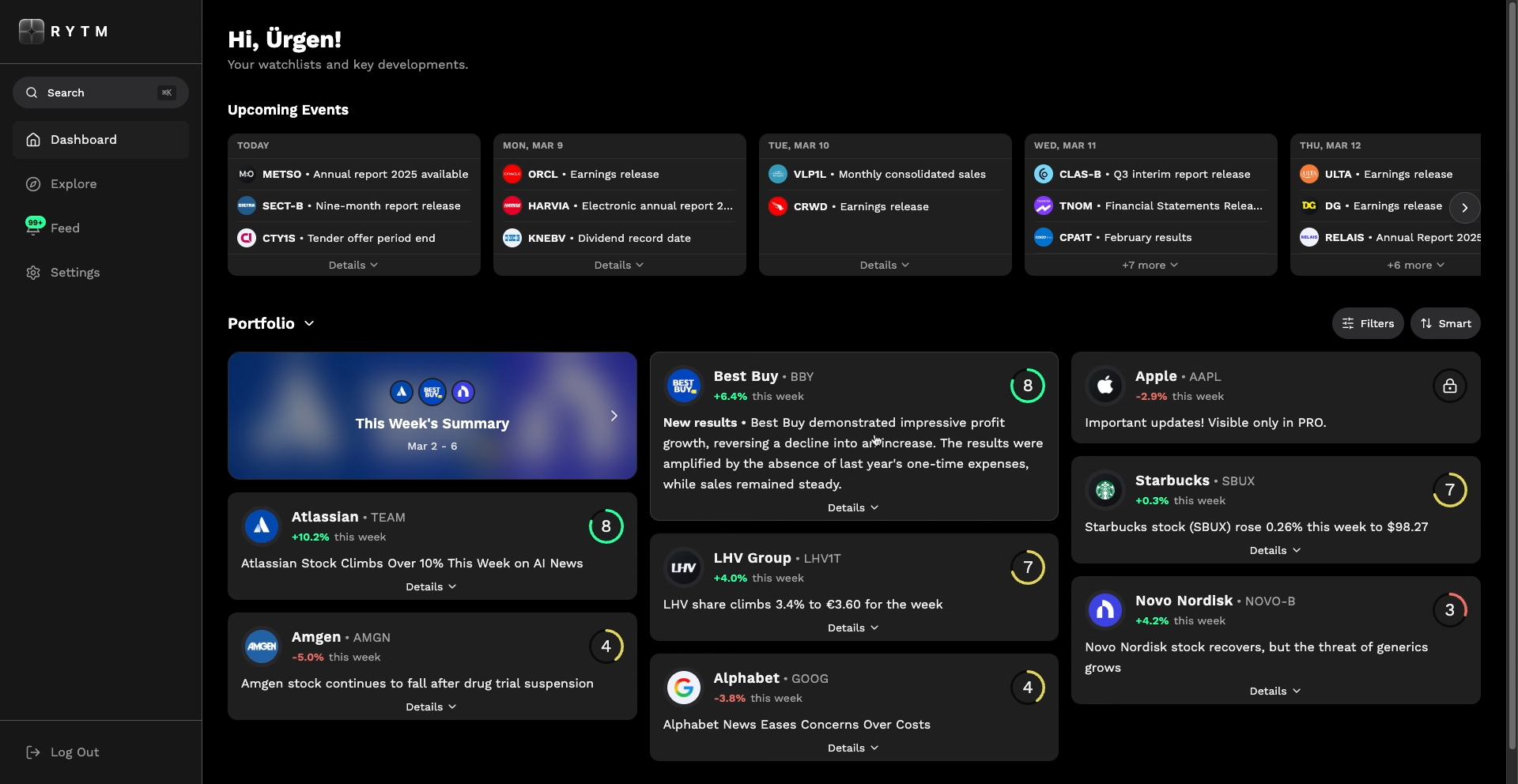Open the Settings page
The height and width of the screenshot is (784, 1518).
100,273
